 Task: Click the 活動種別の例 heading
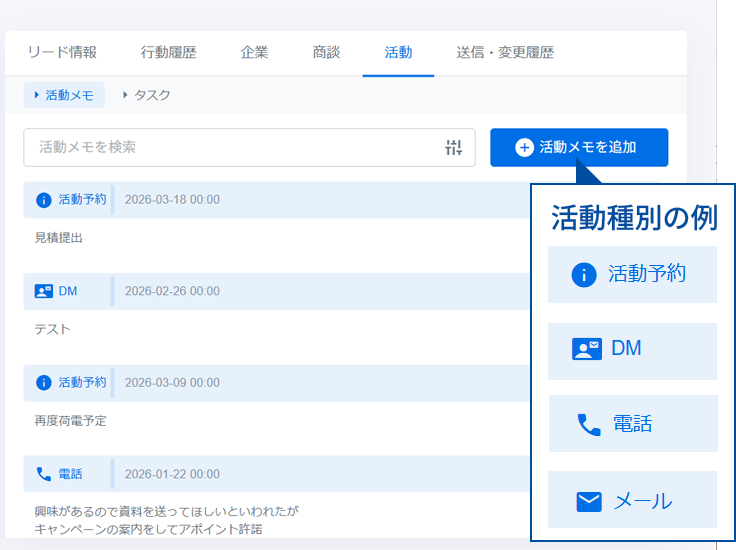[x=634, y=218]
